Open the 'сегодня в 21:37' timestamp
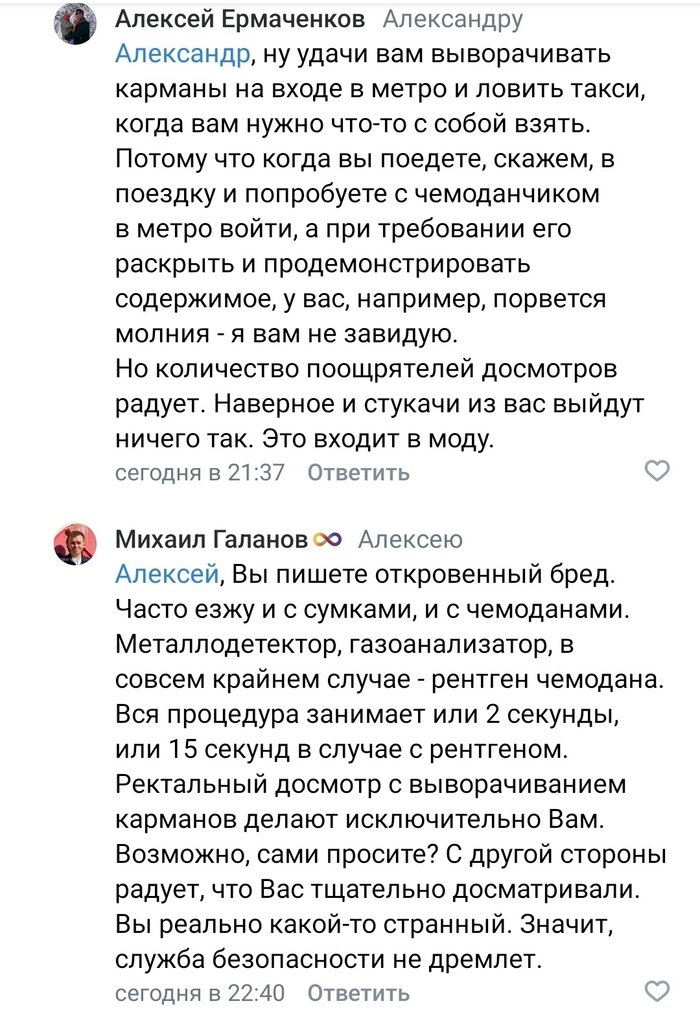 coord(200,473)
